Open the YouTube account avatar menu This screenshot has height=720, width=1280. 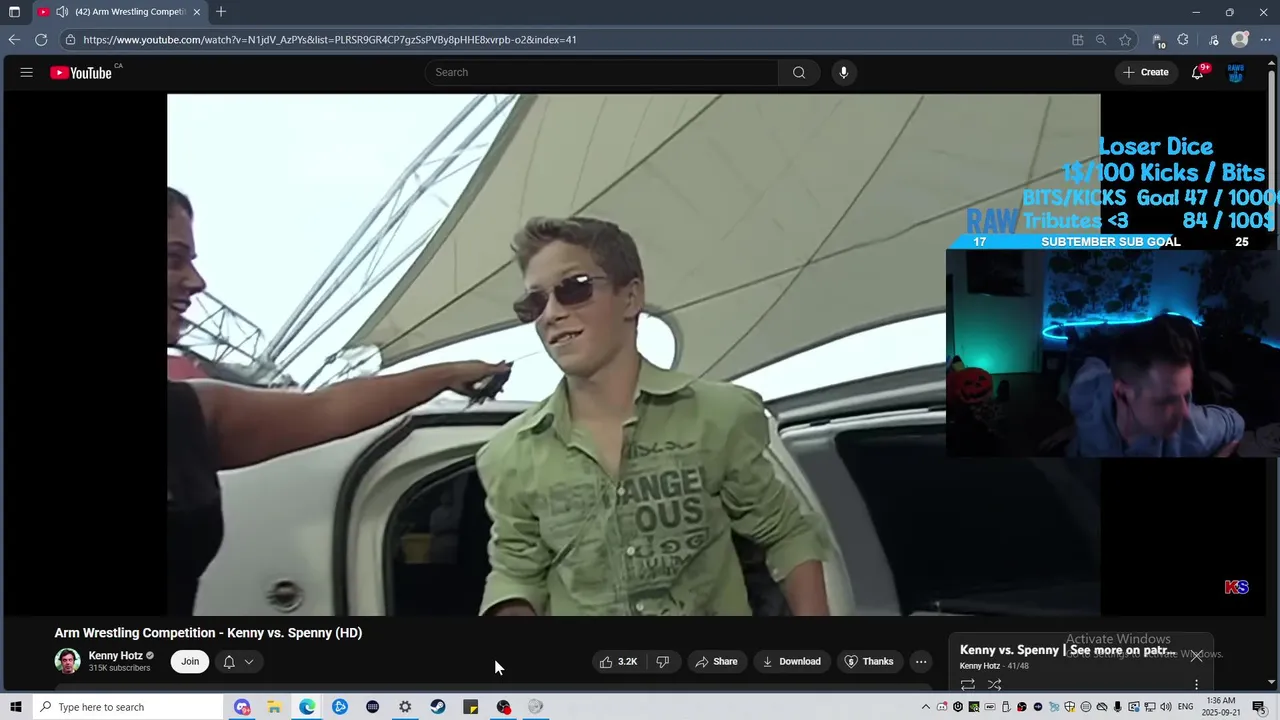tap(1235, 72)
